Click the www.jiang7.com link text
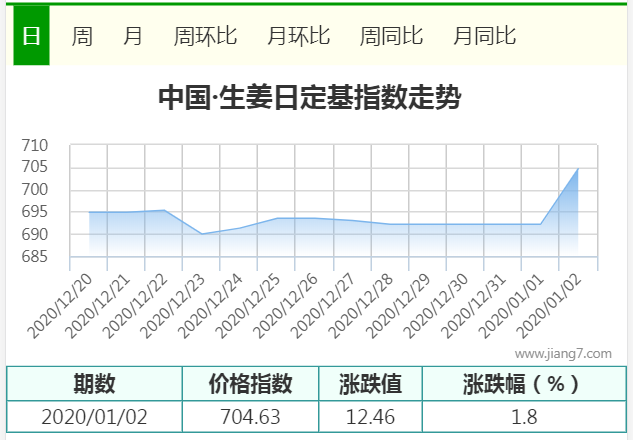633x440 pixels. tap(563, 354)
